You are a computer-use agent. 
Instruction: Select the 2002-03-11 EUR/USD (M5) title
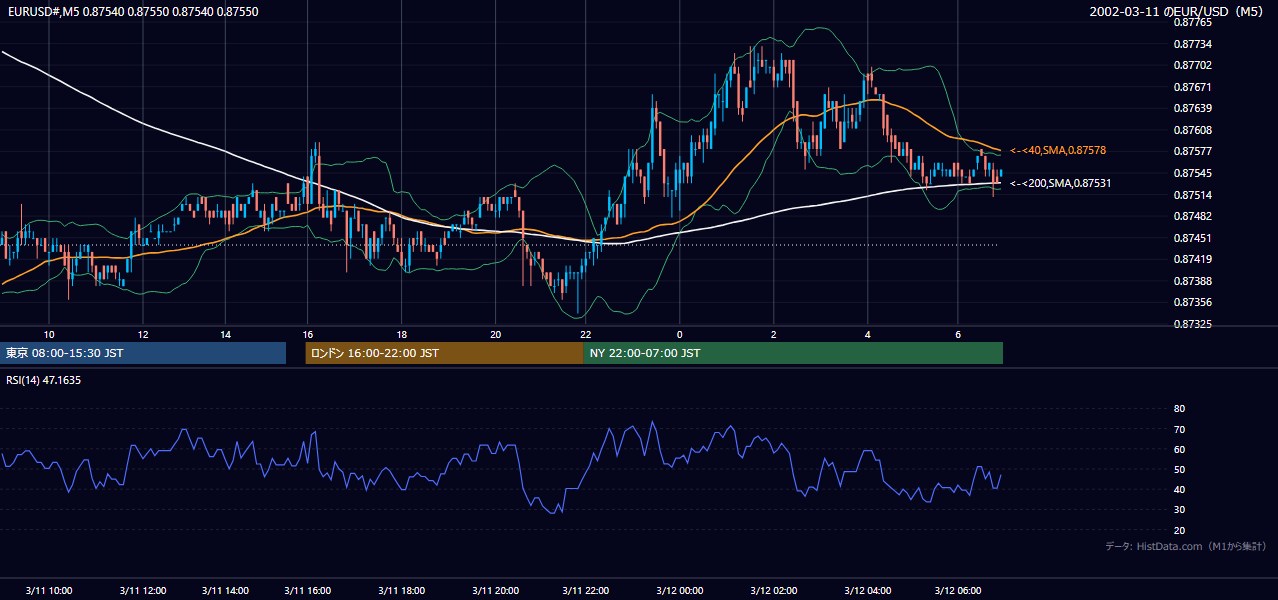pyautogui.click(x=1178, y=11)
